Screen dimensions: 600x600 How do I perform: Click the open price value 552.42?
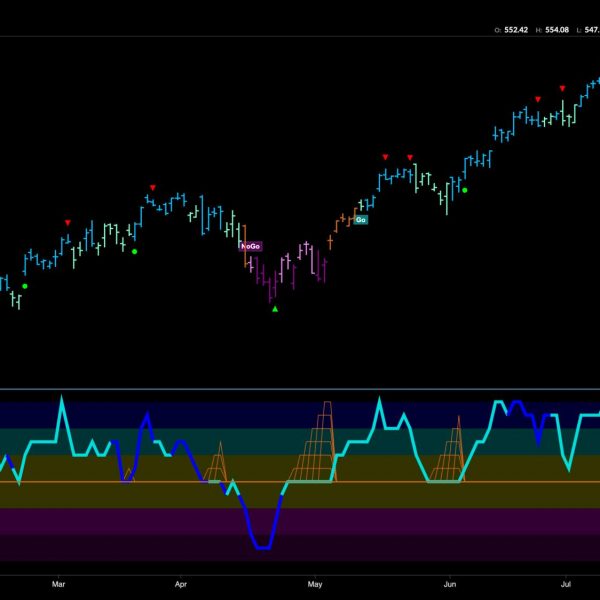point(516,30)
